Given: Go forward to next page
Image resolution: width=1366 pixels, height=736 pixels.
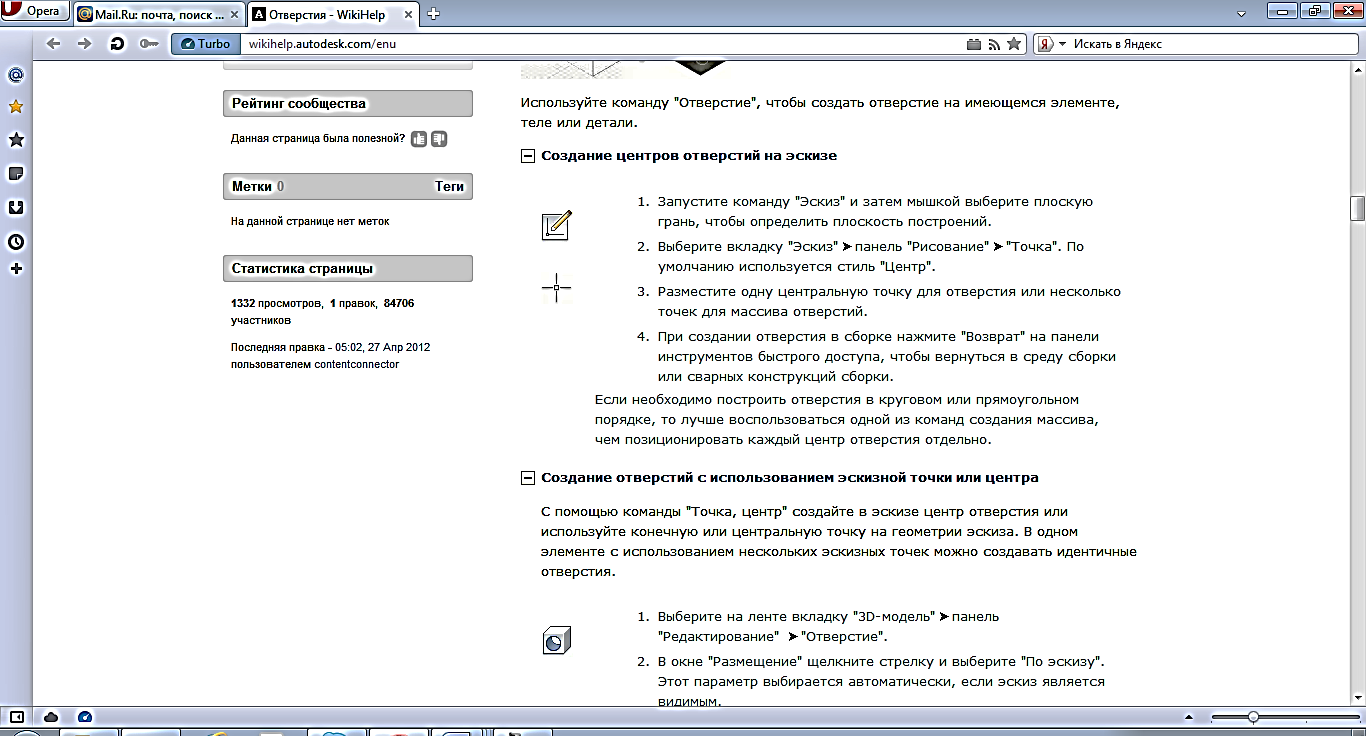Looking at the screenshot, I should pos(85,44).
